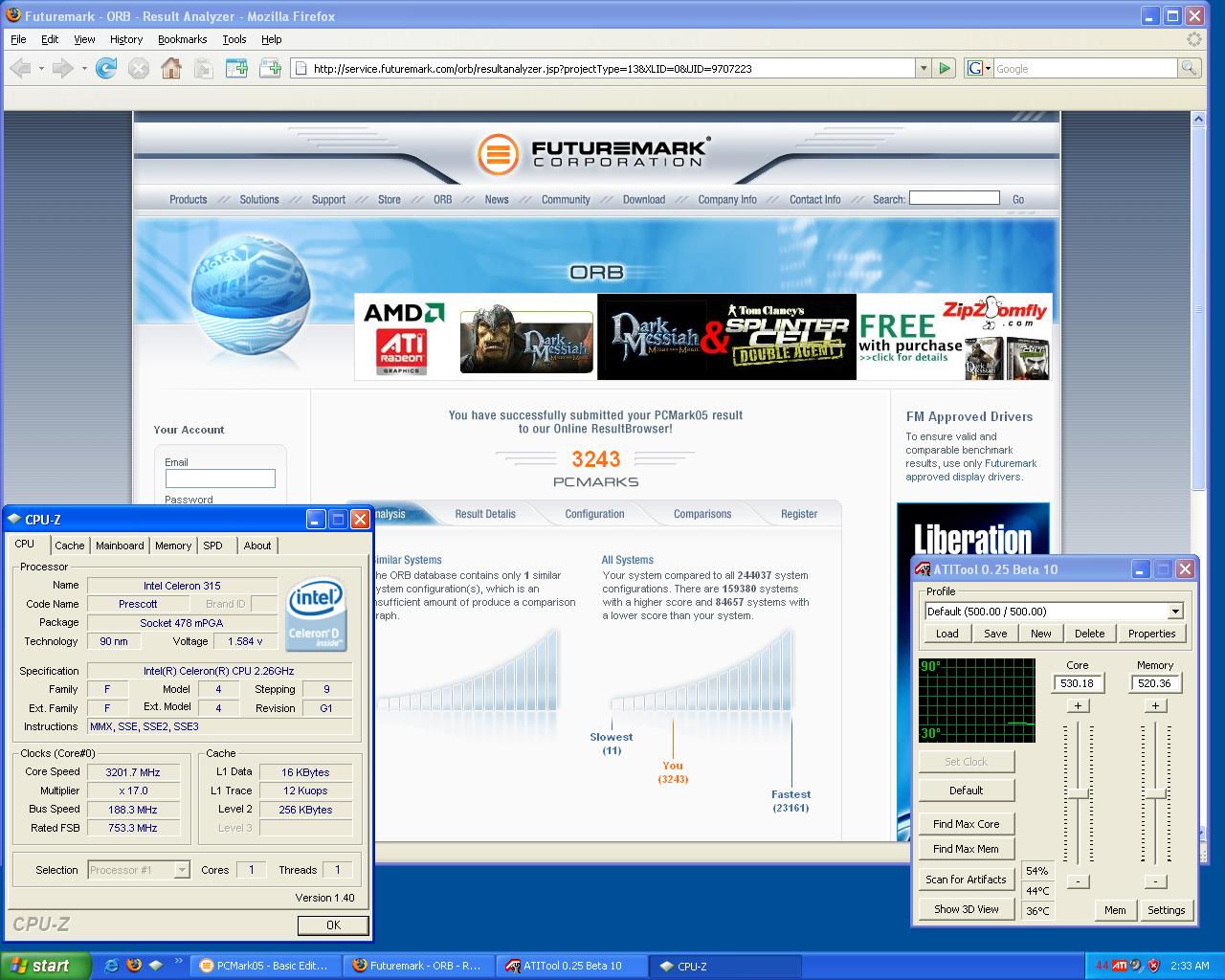Adjust the ATITool Core clock slider
The width and height of the screenshot is (1225, 980).
pos(1078,793)
